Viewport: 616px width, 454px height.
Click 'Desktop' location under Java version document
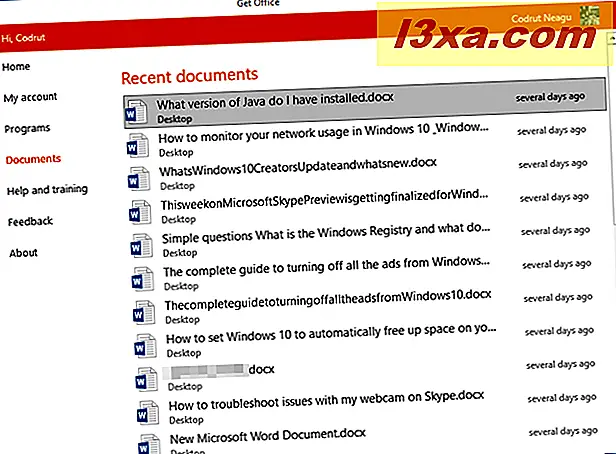tap(175, 119)
